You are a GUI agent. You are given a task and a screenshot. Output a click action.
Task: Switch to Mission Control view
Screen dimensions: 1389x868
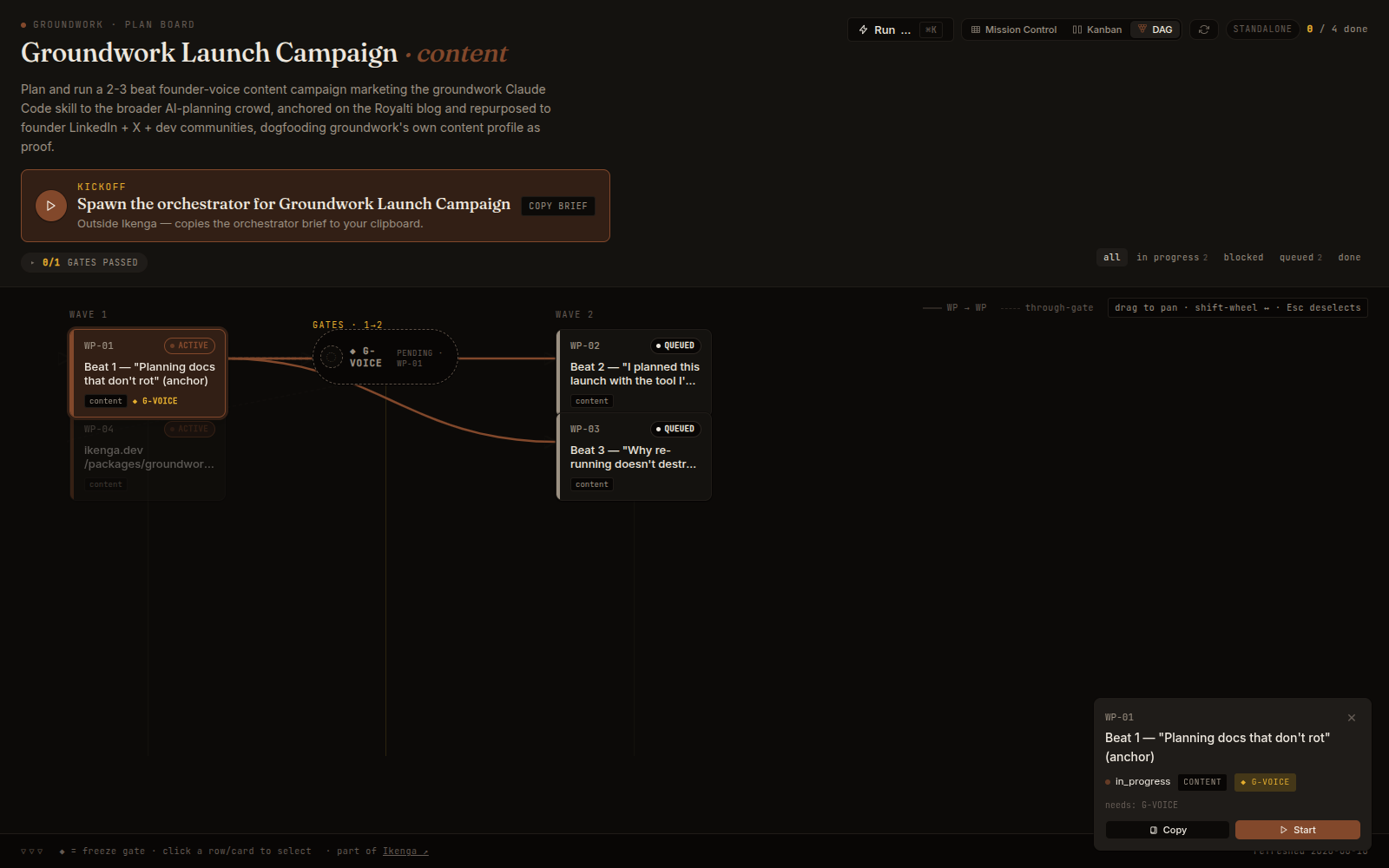point(1014,30)
